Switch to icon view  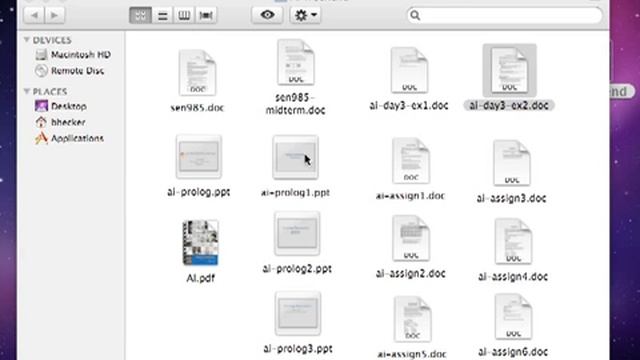(x=140, y=16)
